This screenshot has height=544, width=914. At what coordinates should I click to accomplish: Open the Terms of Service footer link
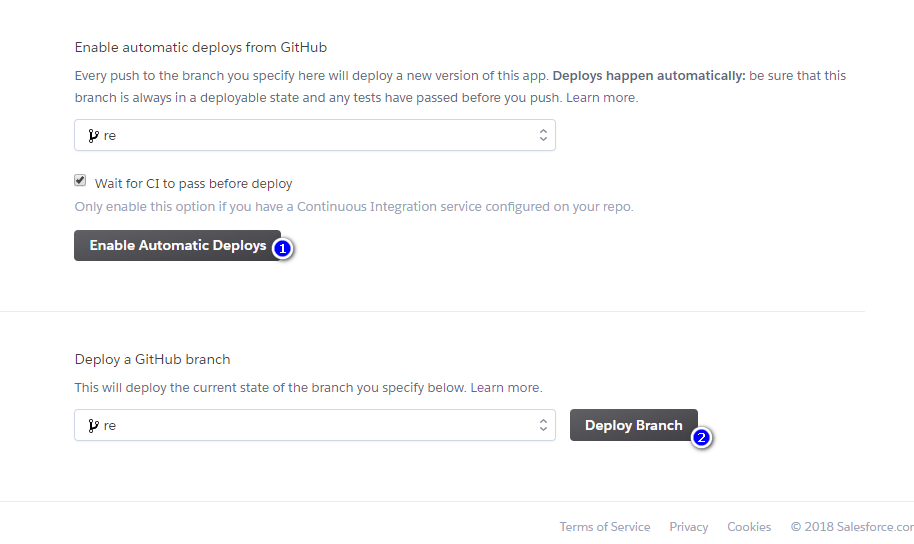click(604, 527)
